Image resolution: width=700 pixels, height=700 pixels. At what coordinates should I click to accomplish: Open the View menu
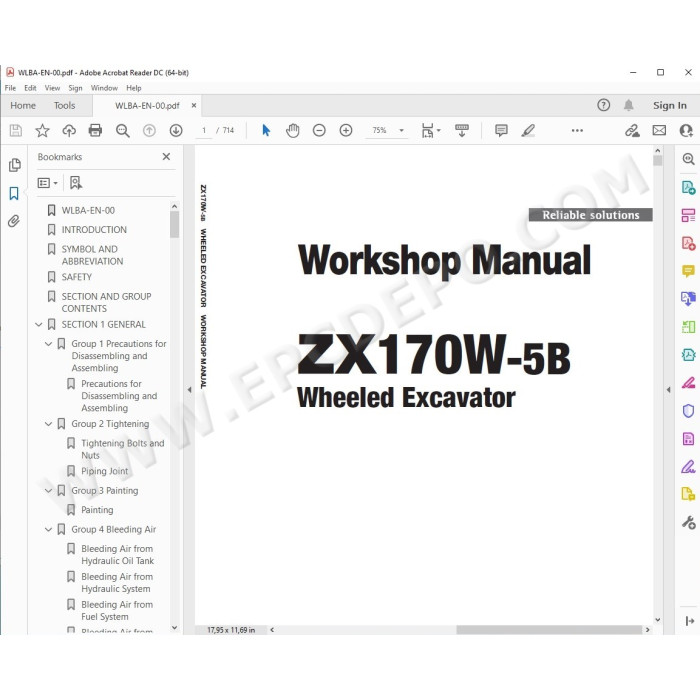(x=52, y=88)
